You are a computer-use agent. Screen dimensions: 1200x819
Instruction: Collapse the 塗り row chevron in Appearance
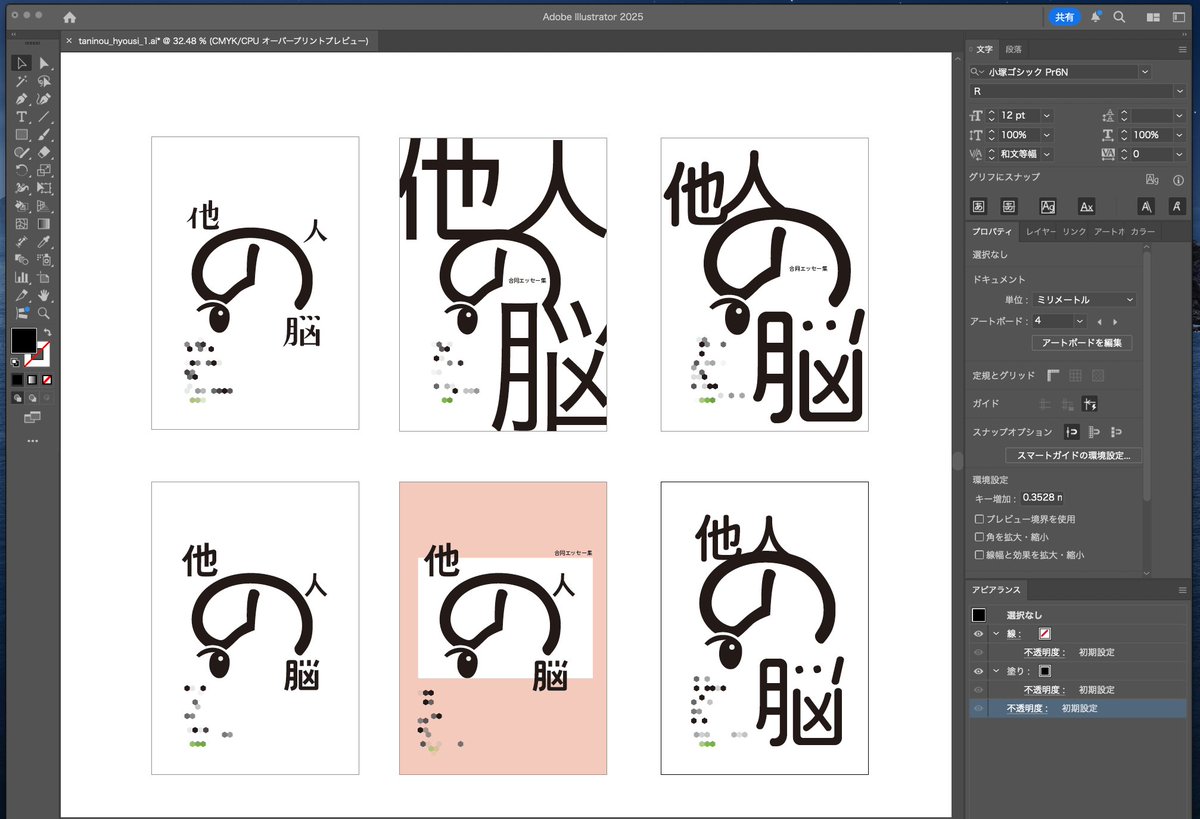pyautogui.click(x=996, y=671)
